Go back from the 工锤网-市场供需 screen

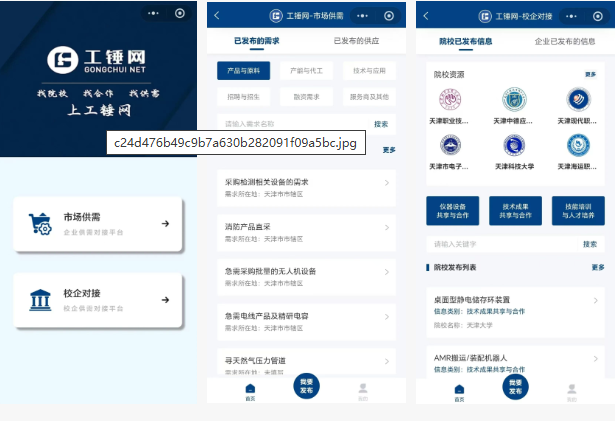click(217, 16)
